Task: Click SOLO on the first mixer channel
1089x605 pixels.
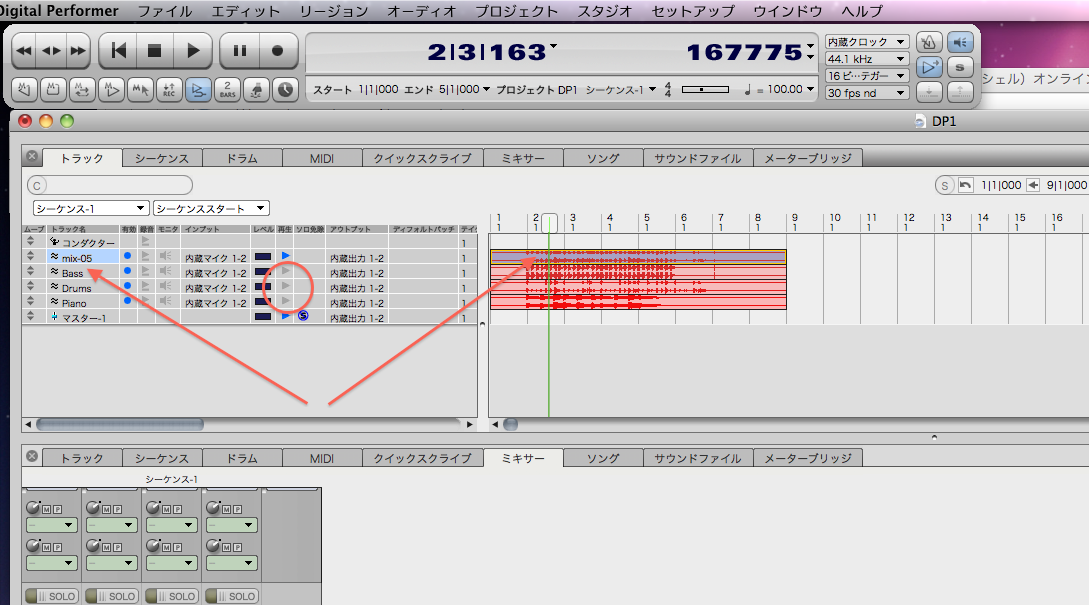Action: (51, 596)
